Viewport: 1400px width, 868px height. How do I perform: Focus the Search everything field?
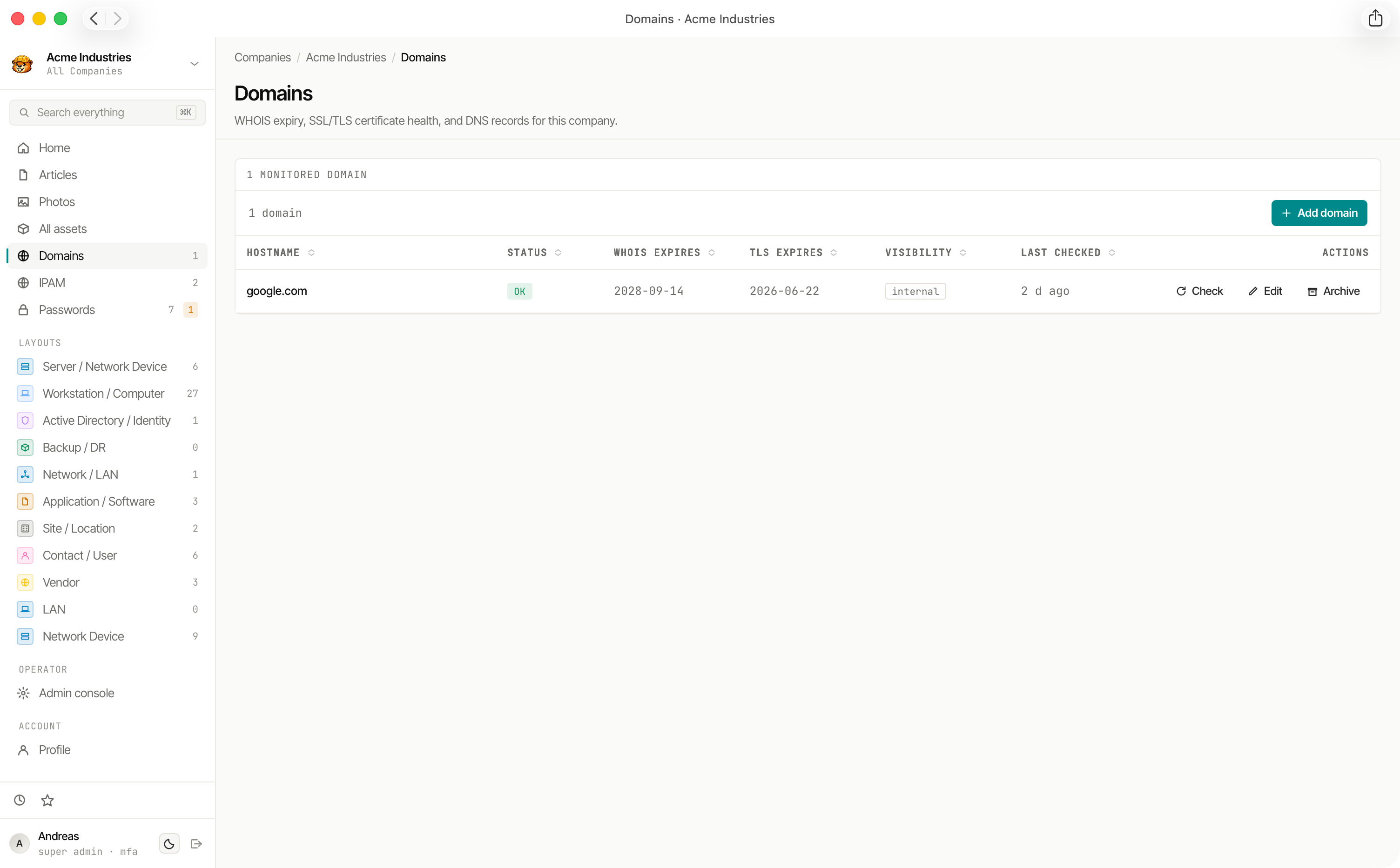click(108, 113)
